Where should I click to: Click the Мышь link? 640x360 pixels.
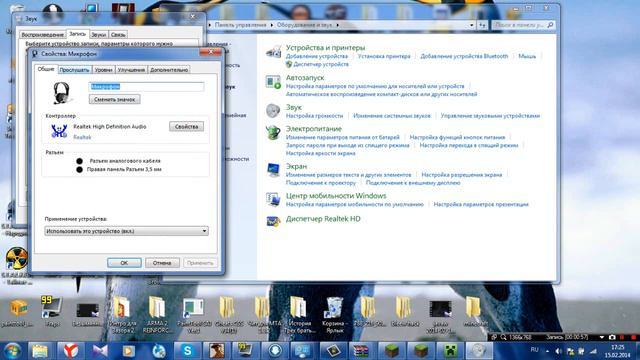click(x=527, y=56)
